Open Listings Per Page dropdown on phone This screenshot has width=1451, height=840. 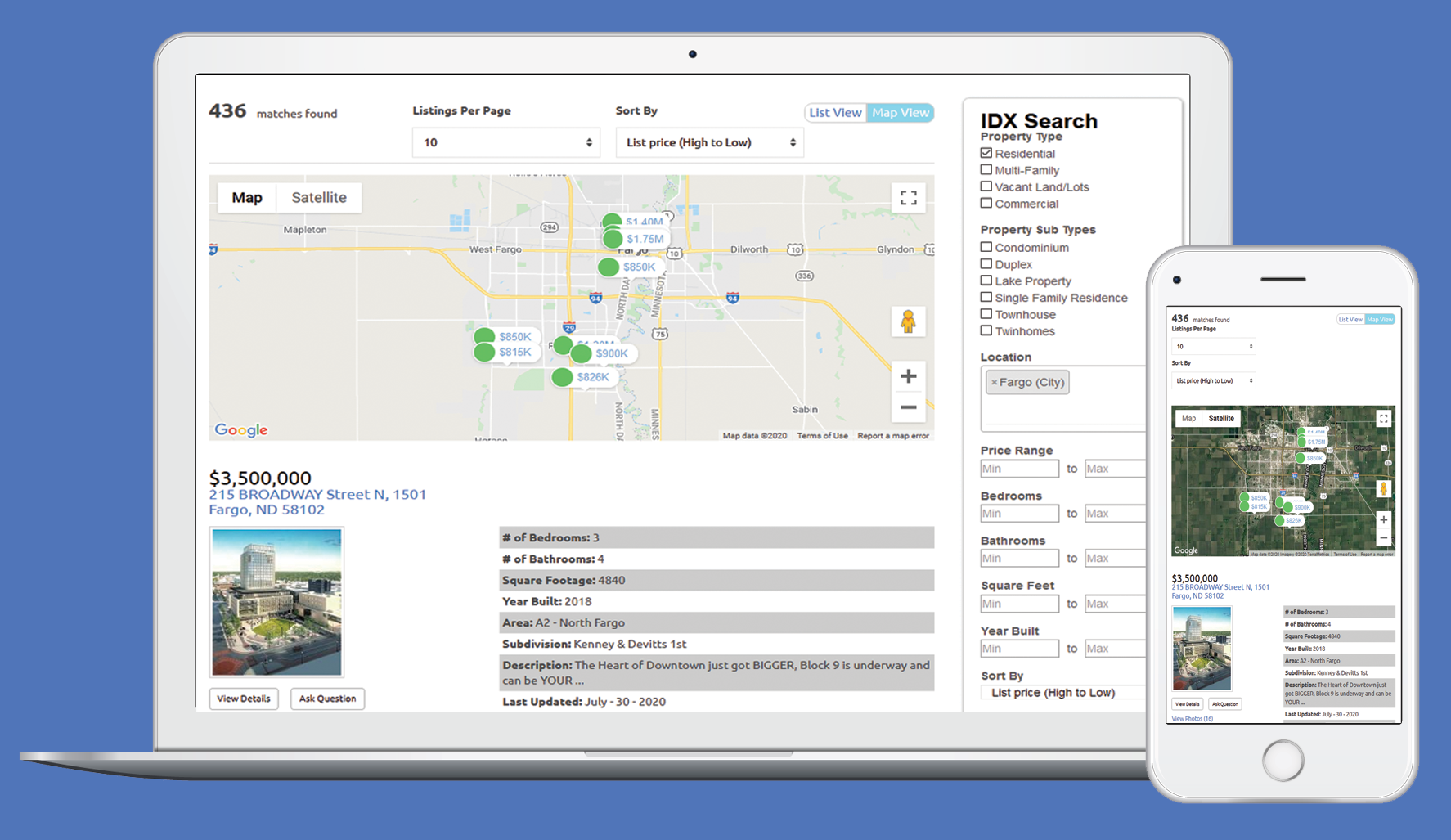(x=1213, y=347)
